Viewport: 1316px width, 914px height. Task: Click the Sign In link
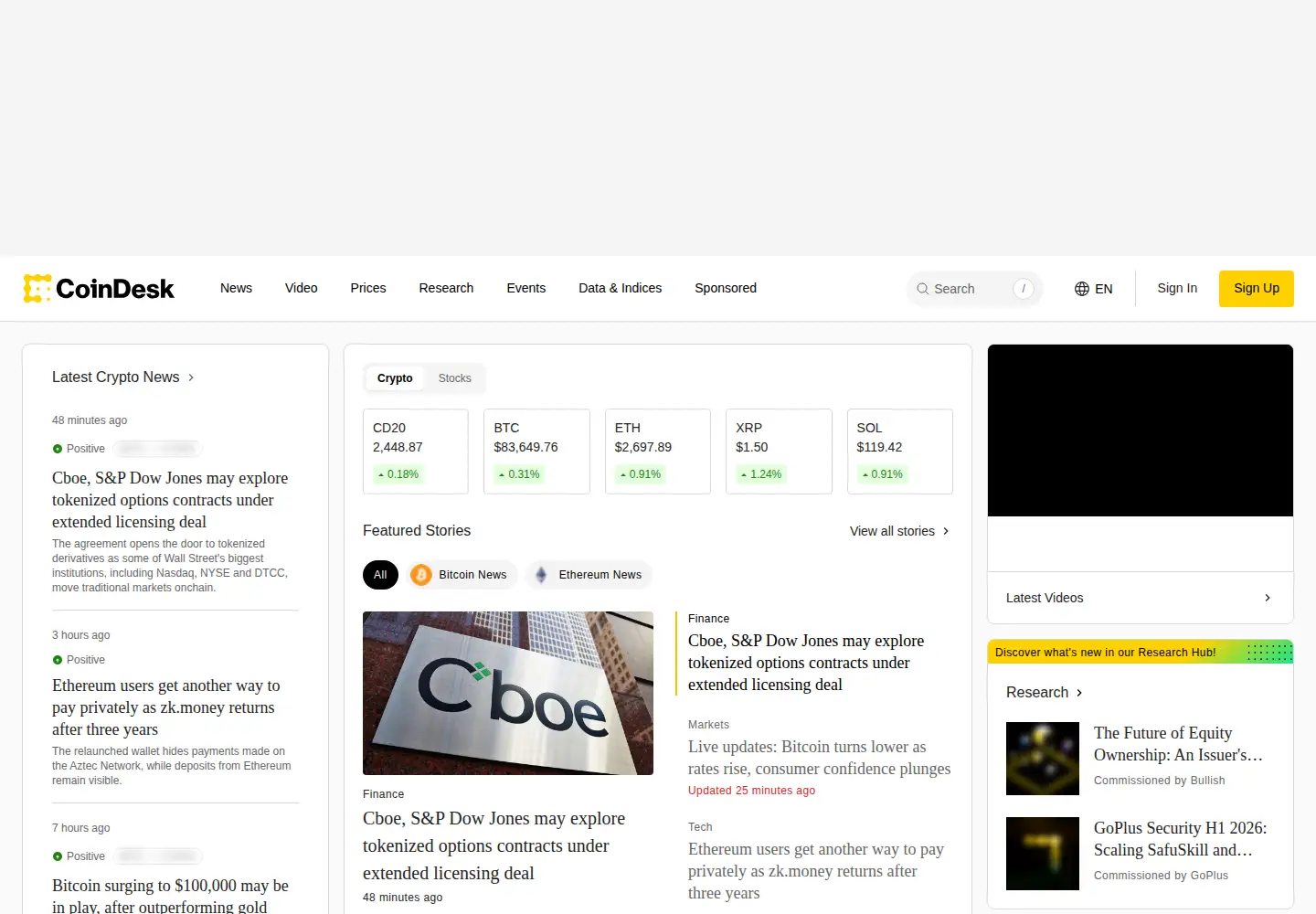pyautogui.click(x=1177, y=288)
